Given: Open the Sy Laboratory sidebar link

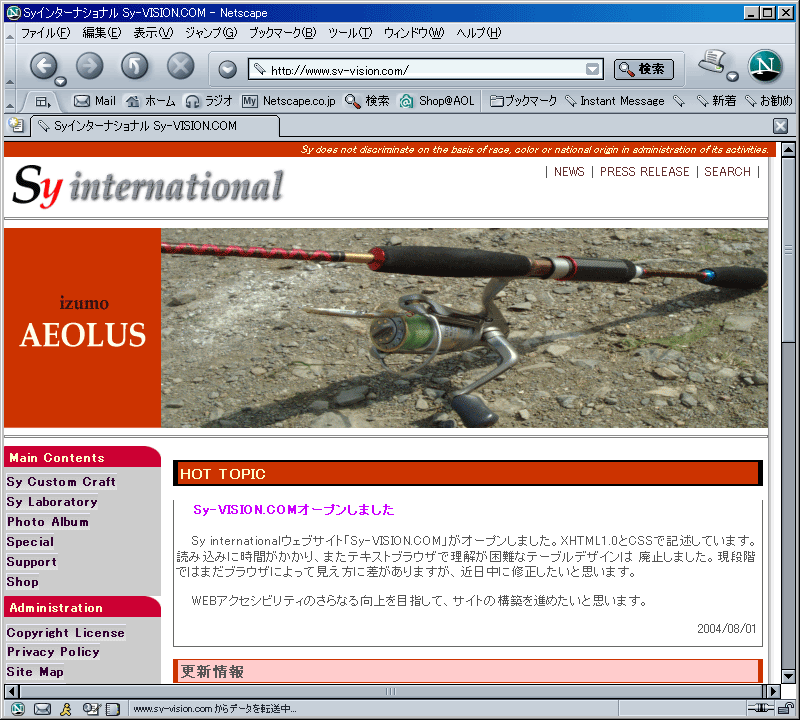Looking at the screenshot, I should click(x=52, y=502).
